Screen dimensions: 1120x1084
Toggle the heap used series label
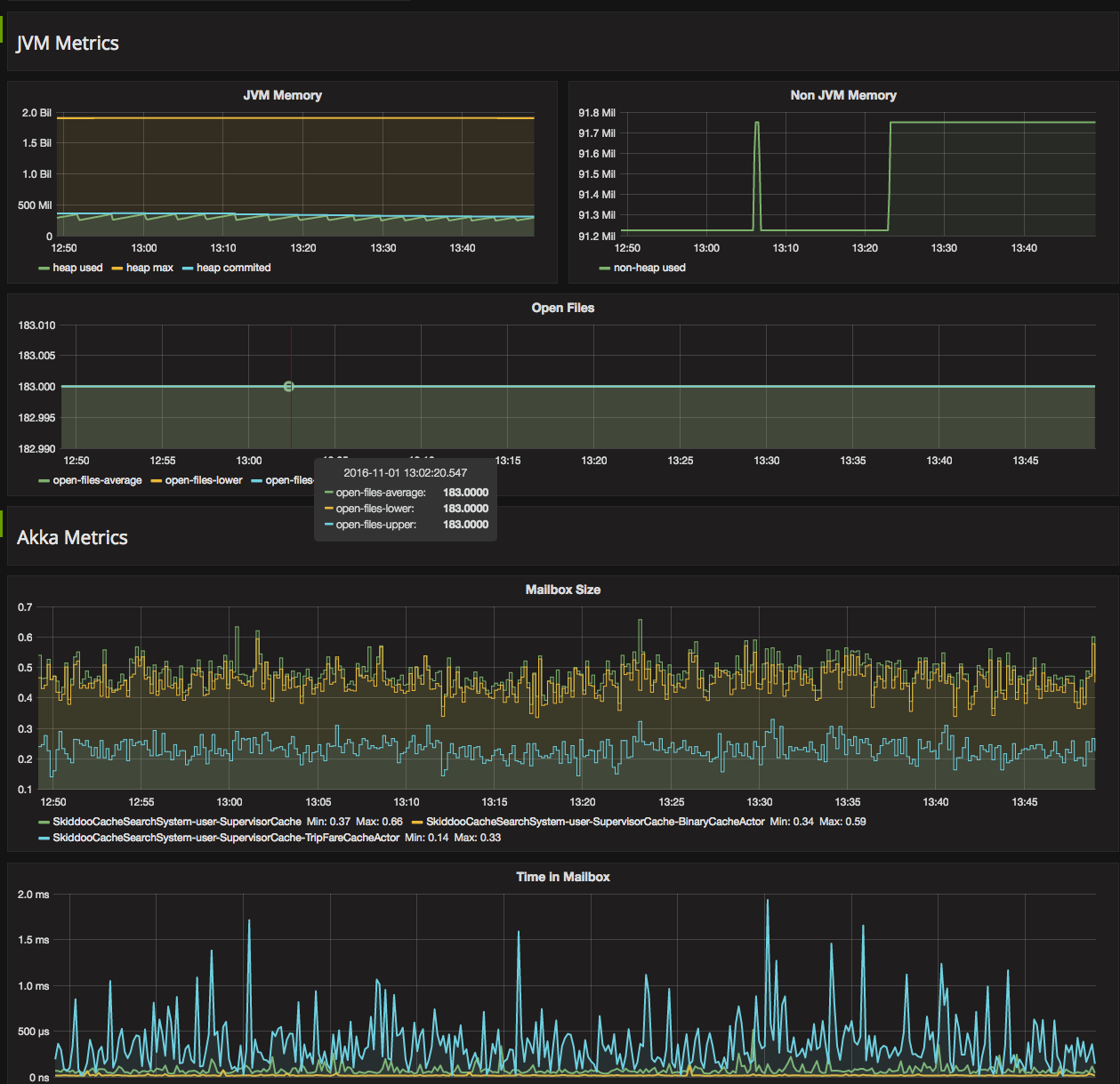pos(77,268)
